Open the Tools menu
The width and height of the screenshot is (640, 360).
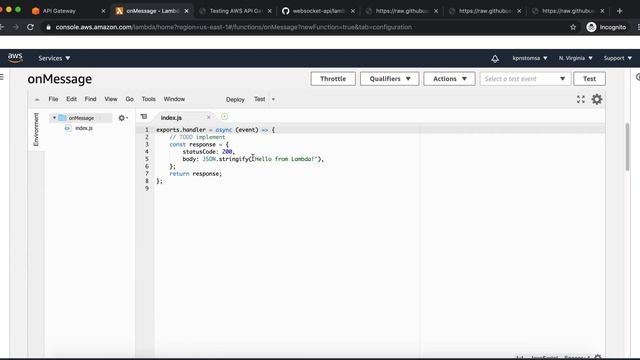tap(149, 99)
